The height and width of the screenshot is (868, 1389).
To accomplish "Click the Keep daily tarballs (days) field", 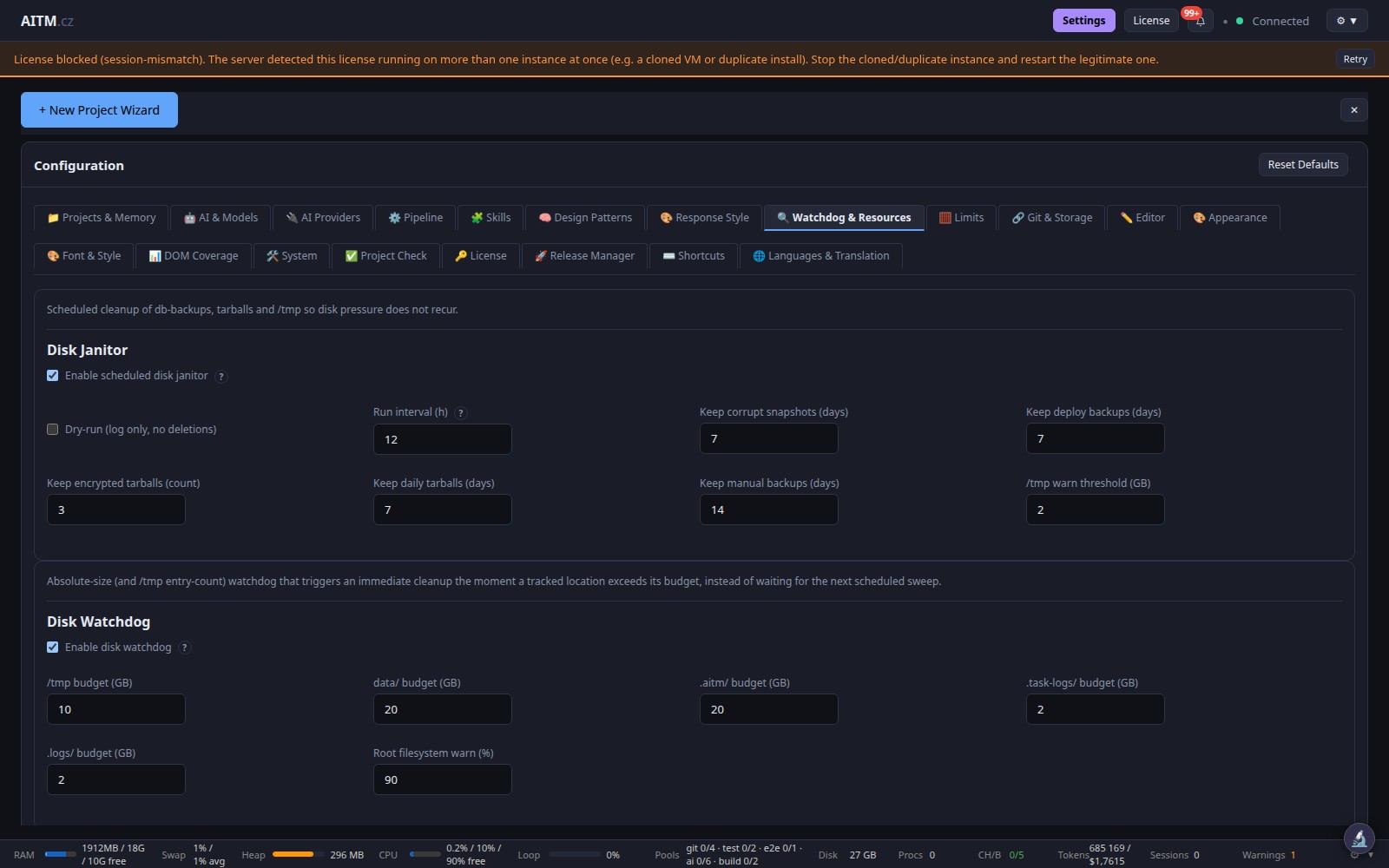I will pos(443,510).
